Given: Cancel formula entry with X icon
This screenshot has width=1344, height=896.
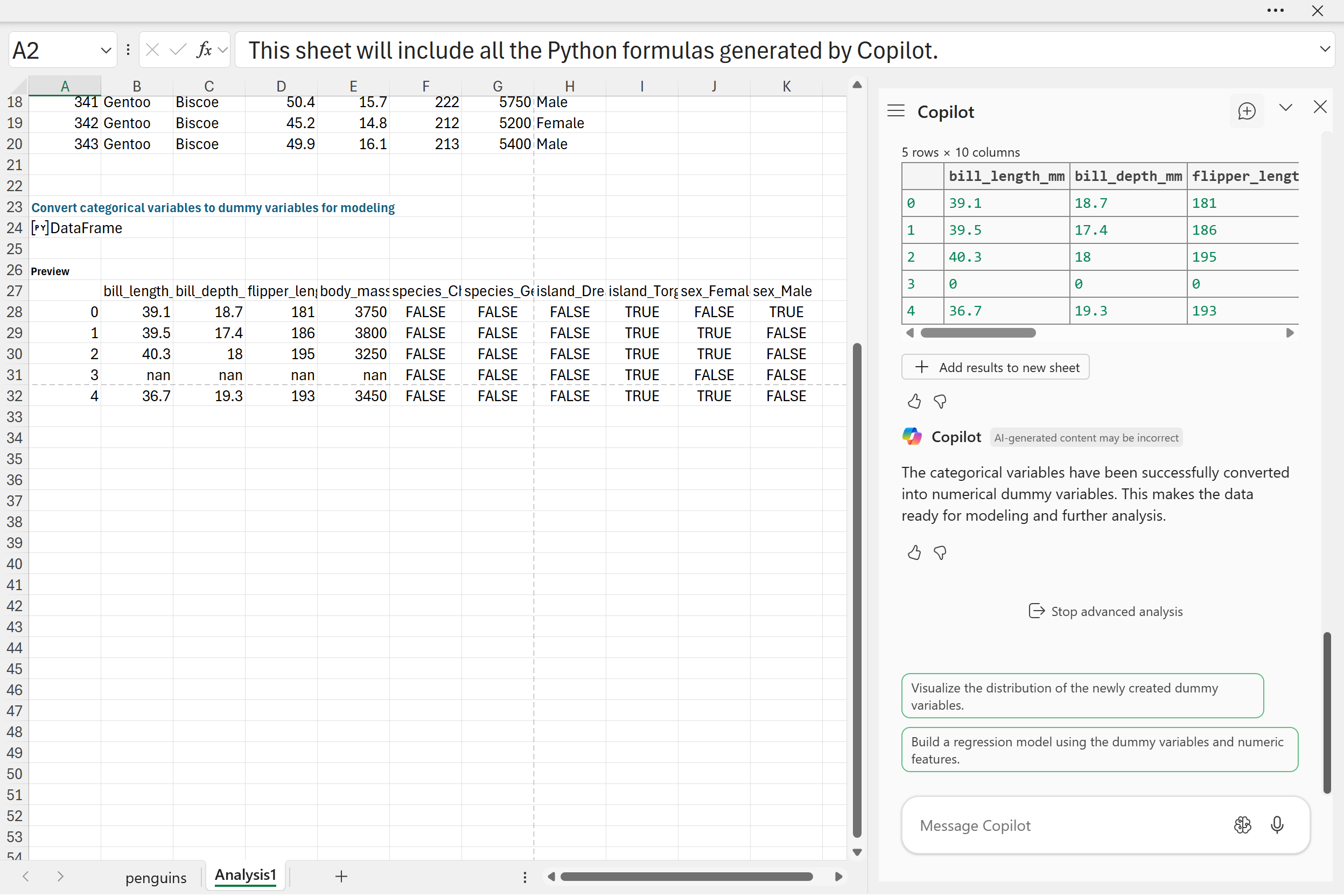Looking at the screenshot, I should pos(152,50).
